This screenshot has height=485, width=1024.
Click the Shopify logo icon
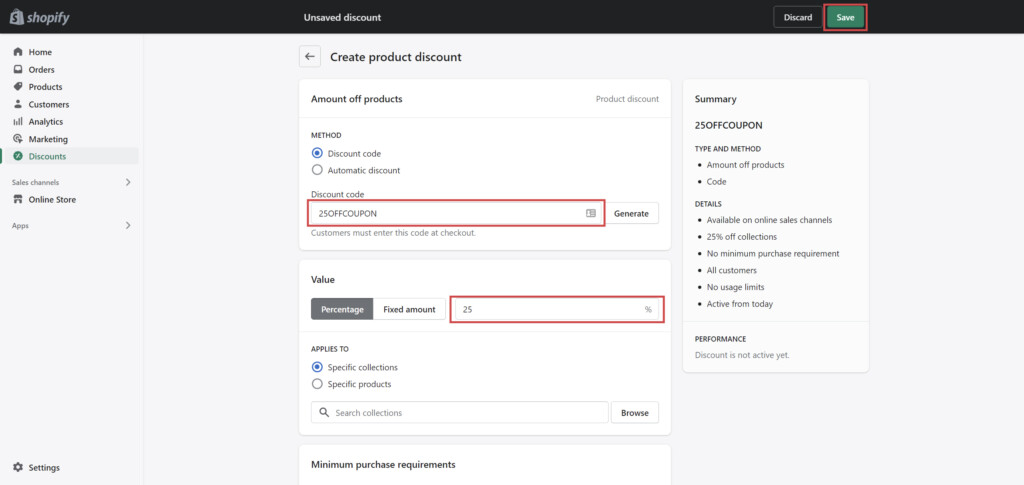coord(17,17)
